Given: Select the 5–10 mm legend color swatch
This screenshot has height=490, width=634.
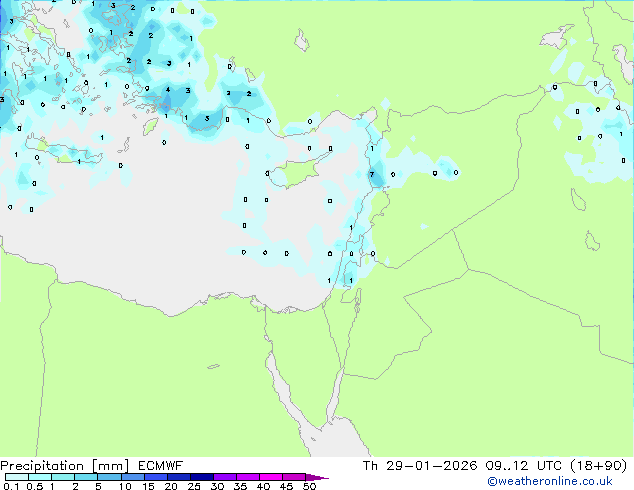Looking at the screenshot, I should pos(109,477).
